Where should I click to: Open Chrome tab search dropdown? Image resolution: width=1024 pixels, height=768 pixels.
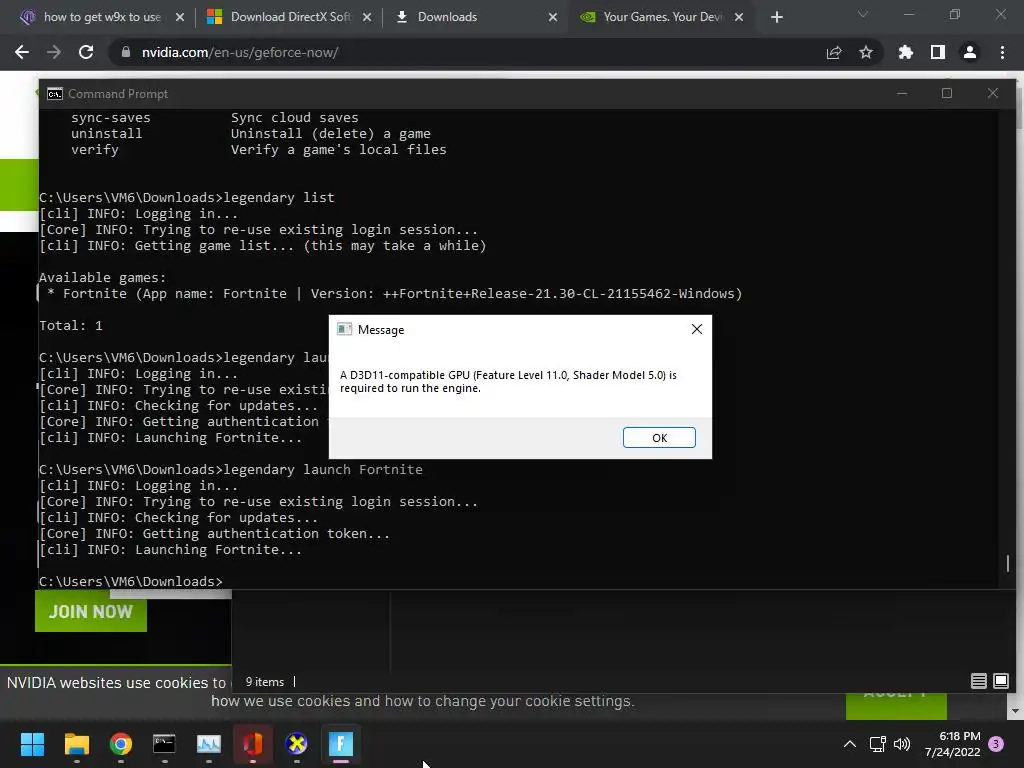863,14
